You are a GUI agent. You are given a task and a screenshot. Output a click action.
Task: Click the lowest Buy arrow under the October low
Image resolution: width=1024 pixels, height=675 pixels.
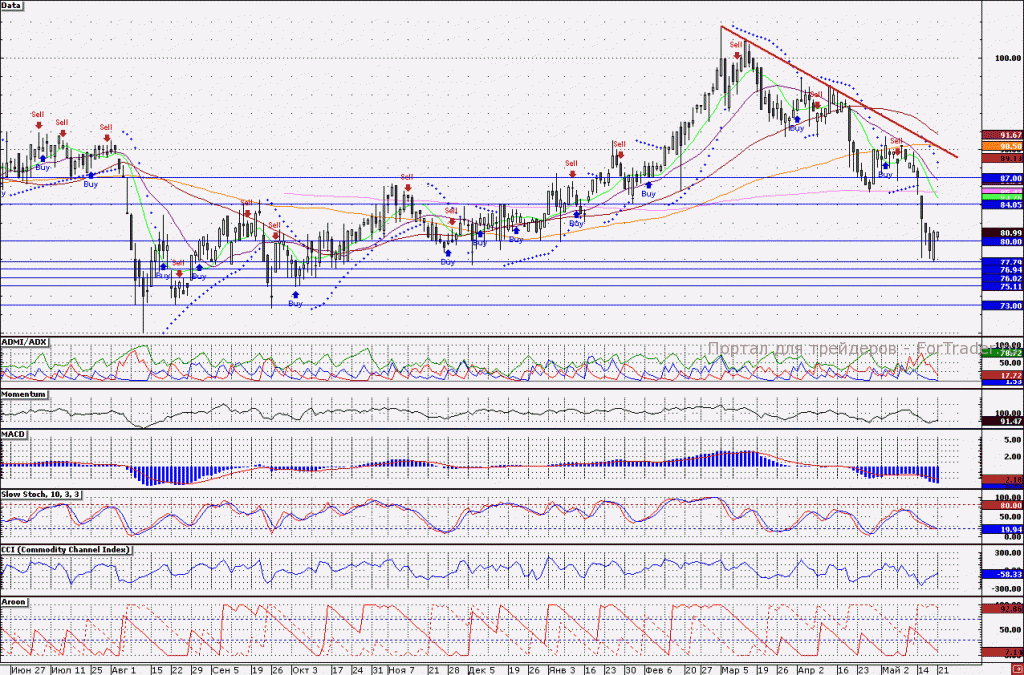coord(296,295)
